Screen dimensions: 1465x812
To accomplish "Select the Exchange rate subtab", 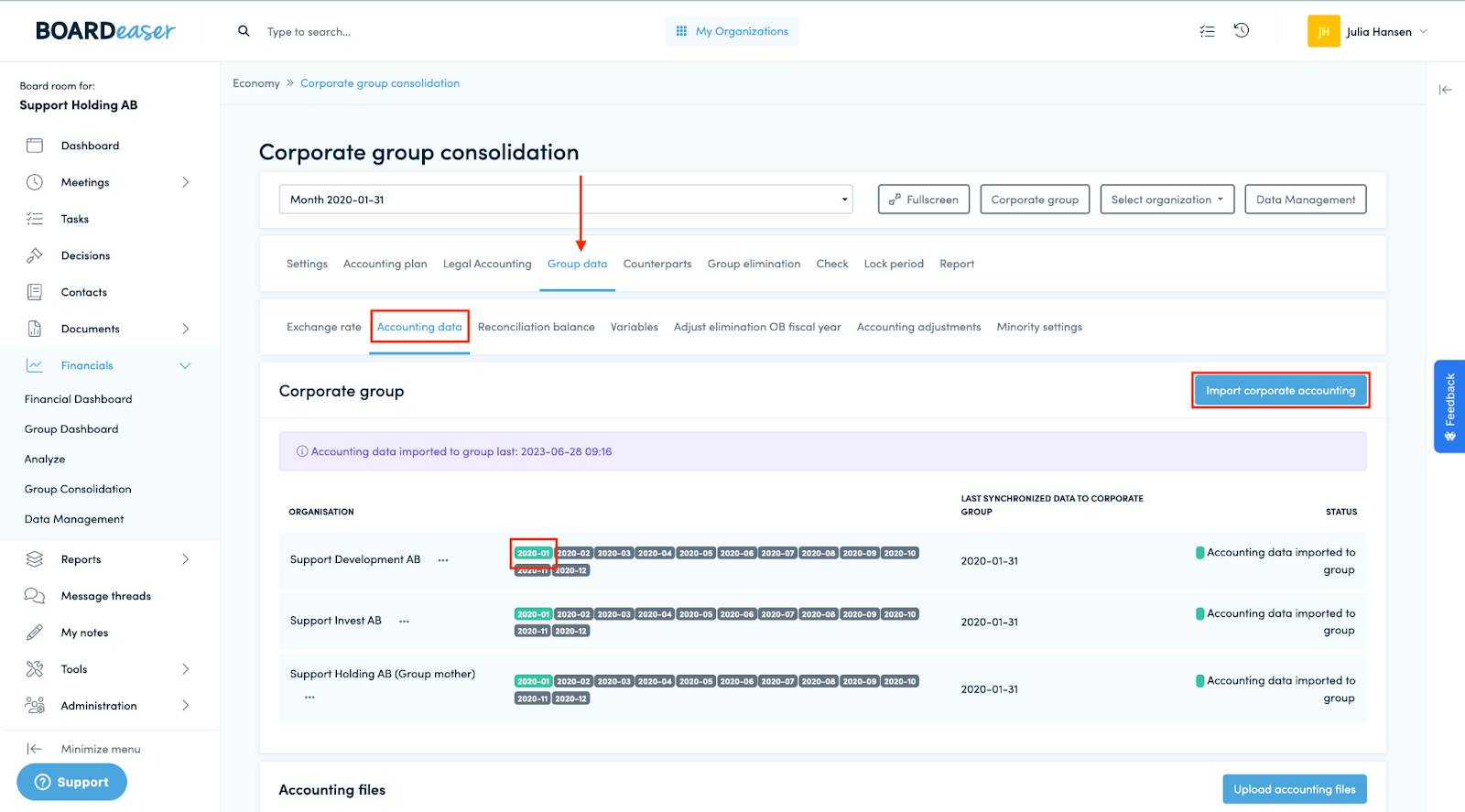I will coord(324,327).
